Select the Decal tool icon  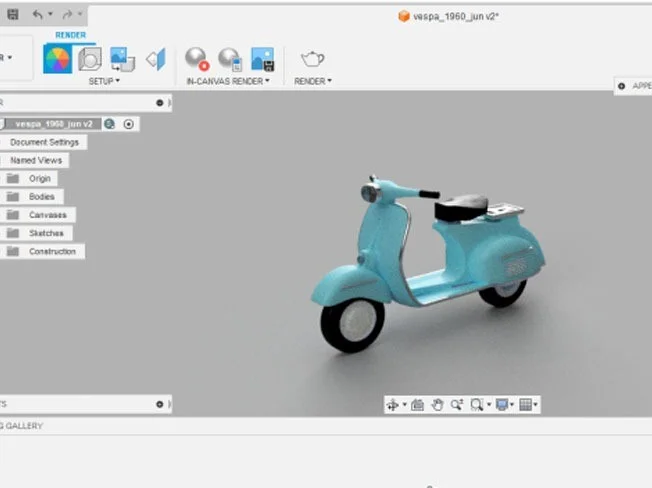[x=122, y=59]
